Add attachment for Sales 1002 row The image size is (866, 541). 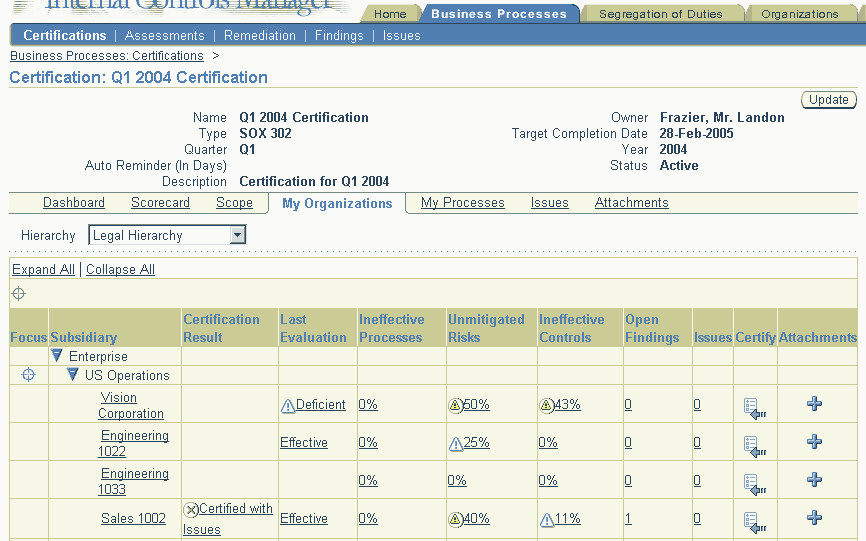coord(814,517)
